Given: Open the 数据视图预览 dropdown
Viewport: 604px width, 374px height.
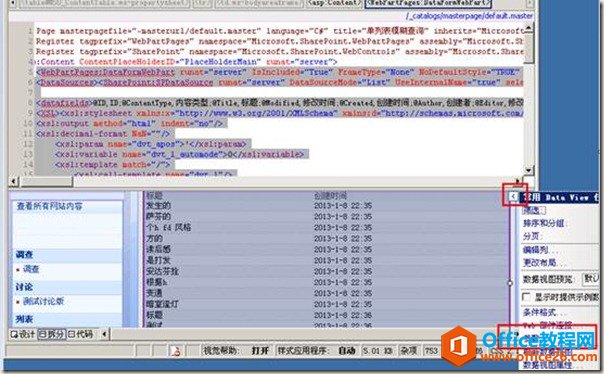Looking at the screenshot, I should 591,278.
